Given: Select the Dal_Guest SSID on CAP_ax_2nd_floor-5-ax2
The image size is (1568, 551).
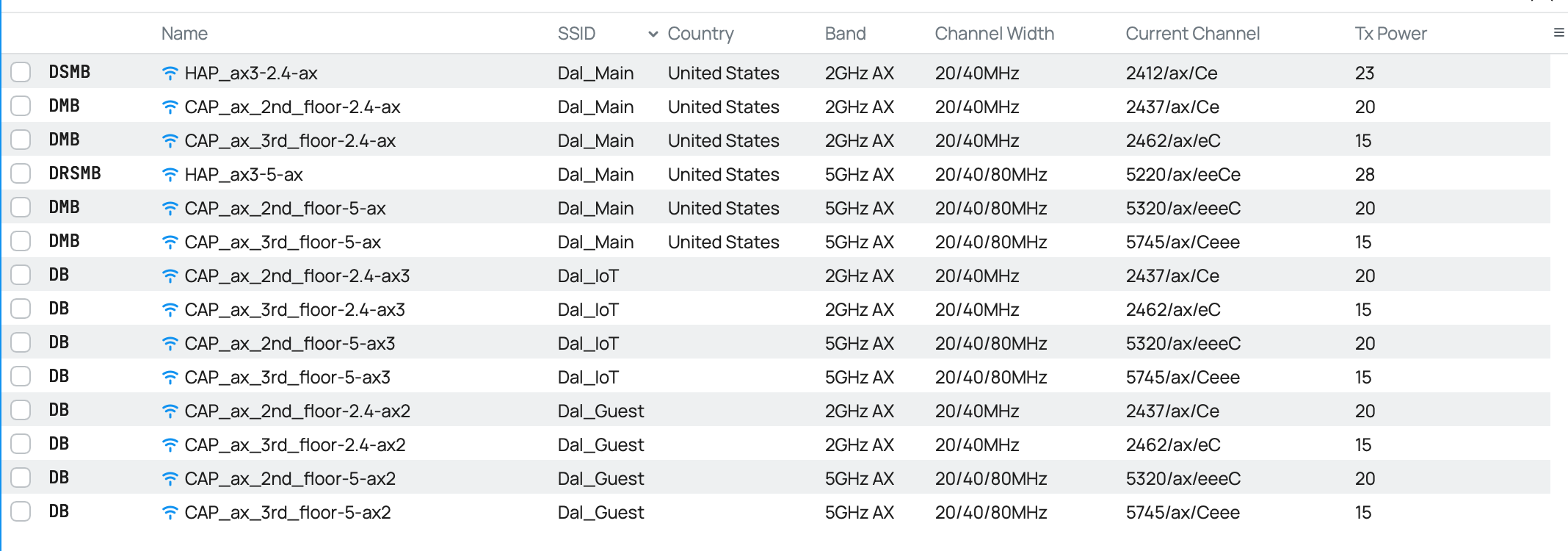Looking at the screenshot, I should click(x=600, y=478).
